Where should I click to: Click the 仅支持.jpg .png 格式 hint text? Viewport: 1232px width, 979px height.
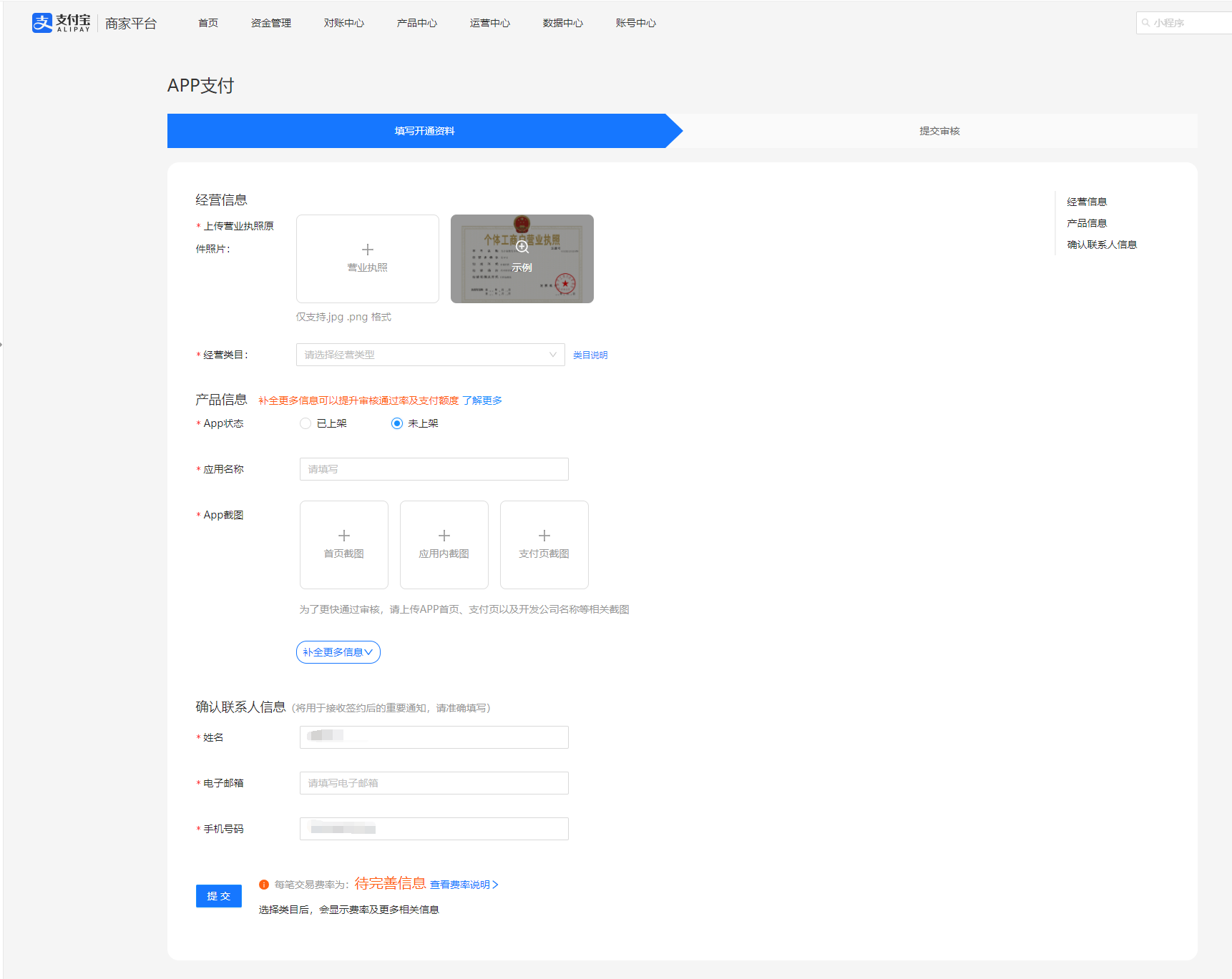(343, 317)
